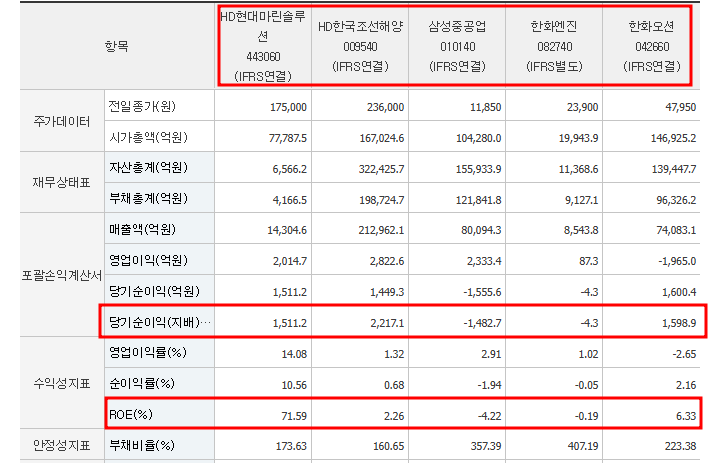The image size is (709, 463).
Task: Click operating profit value -1,965.0
Action: point(678,261)
